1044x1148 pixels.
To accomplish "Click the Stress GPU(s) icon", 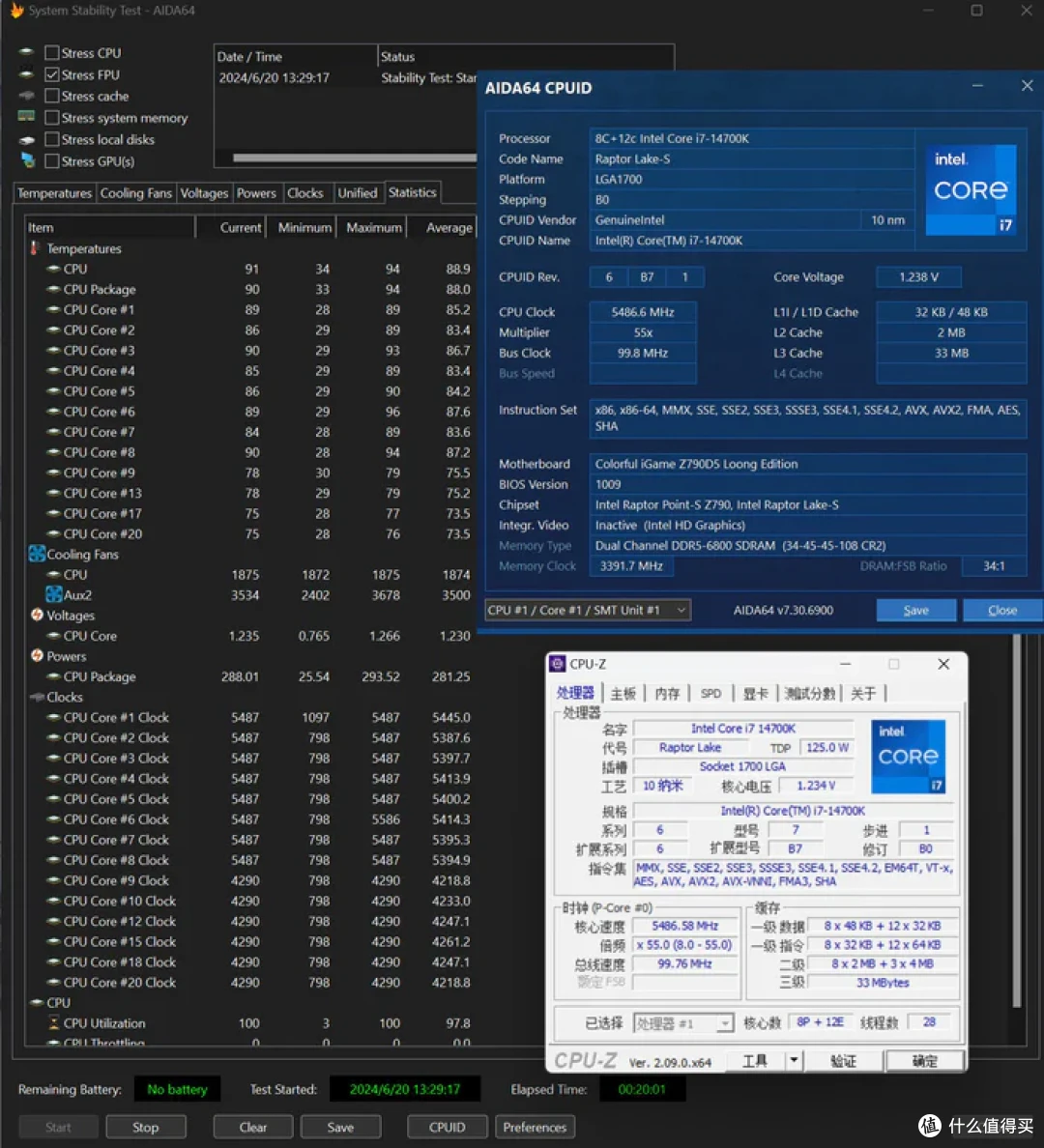I will click(28, 160).
